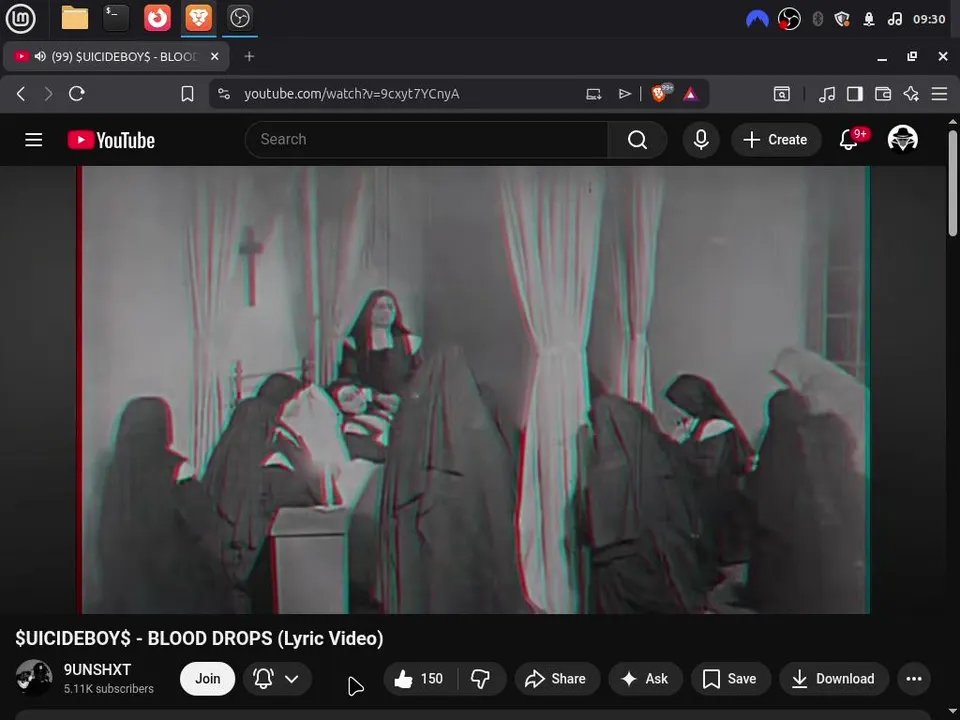Save the video to a playlist
This screenshot has height=720, width=960.
[x=730, y=678]
